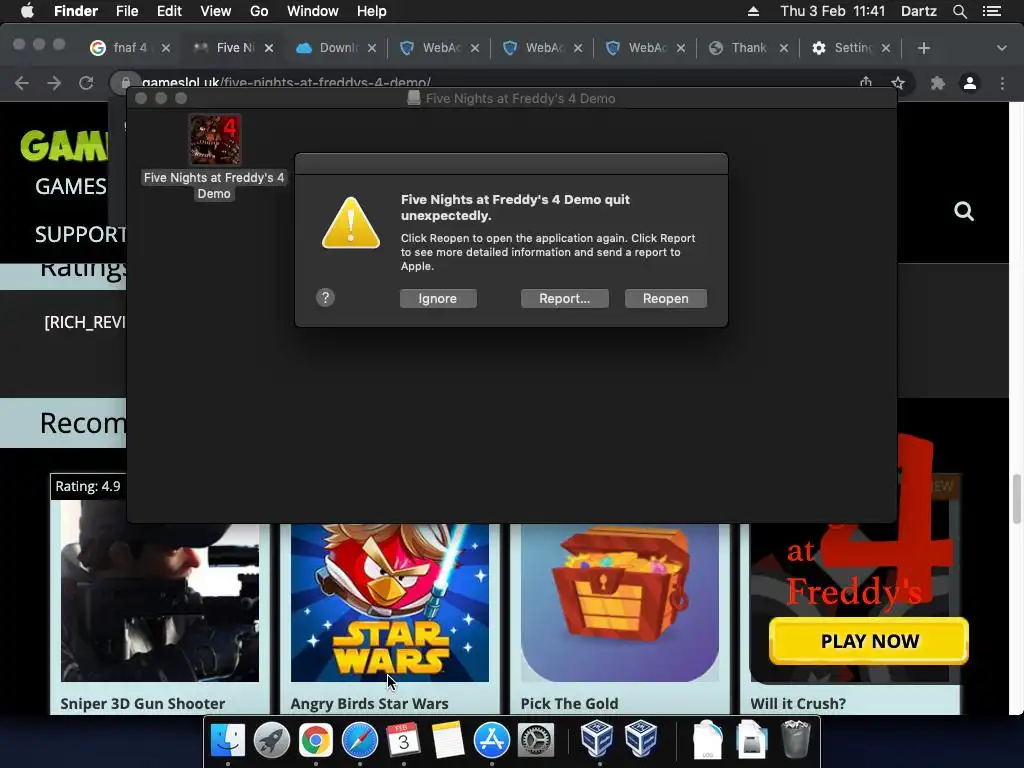Open the Chrome three-dot menu
The image size is (1024, 768).
coord(1002,83)
